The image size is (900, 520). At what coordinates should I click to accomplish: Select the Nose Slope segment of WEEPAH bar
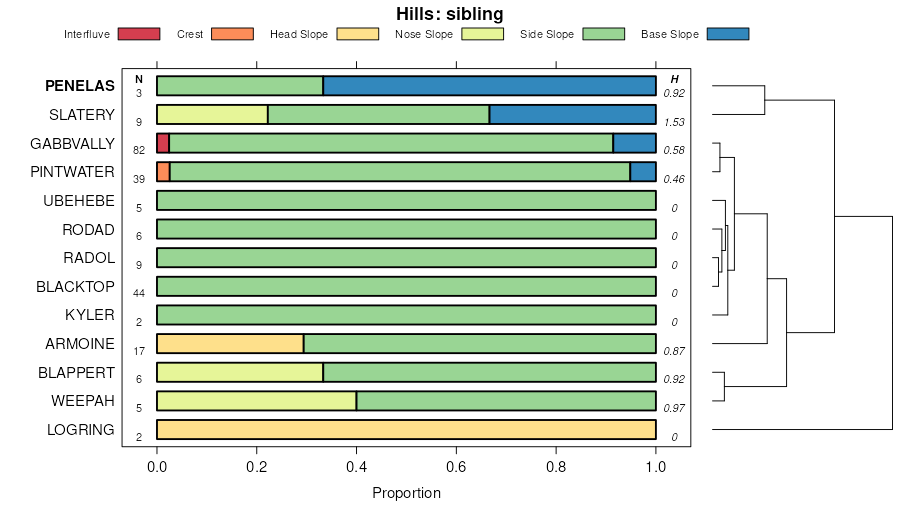(x=257, y=402)
